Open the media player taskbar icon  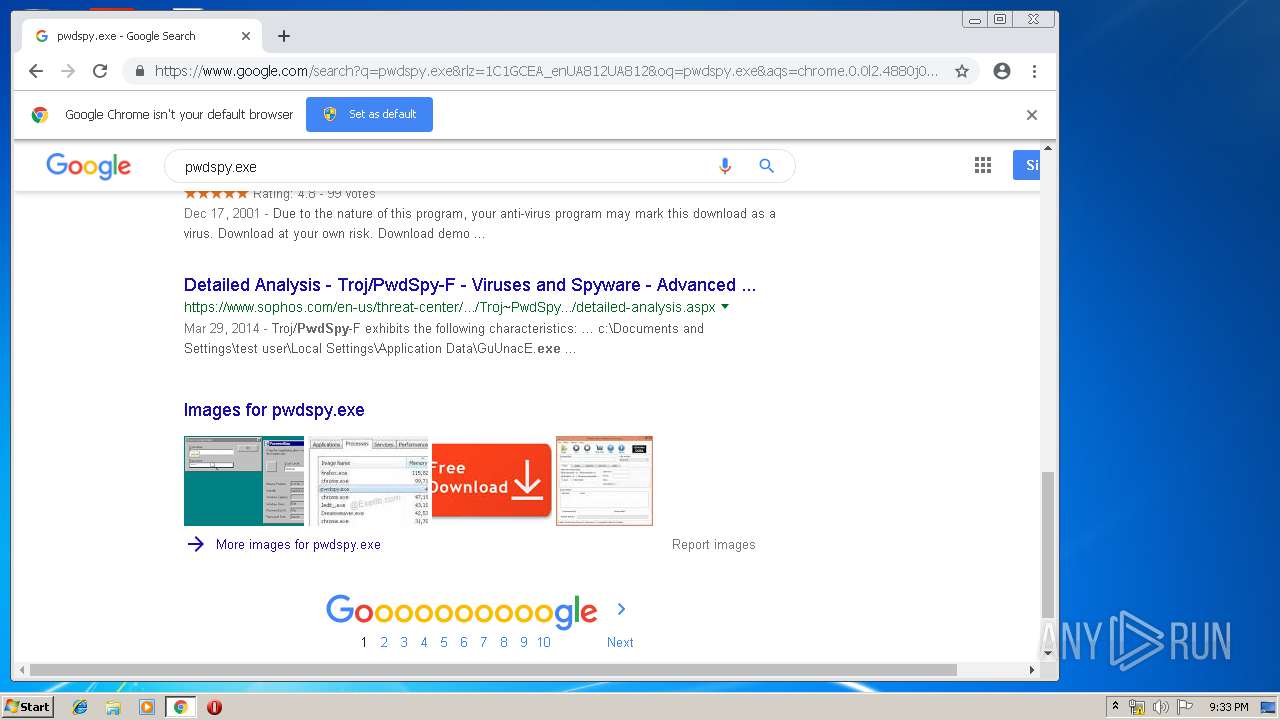tap(147, 707)
